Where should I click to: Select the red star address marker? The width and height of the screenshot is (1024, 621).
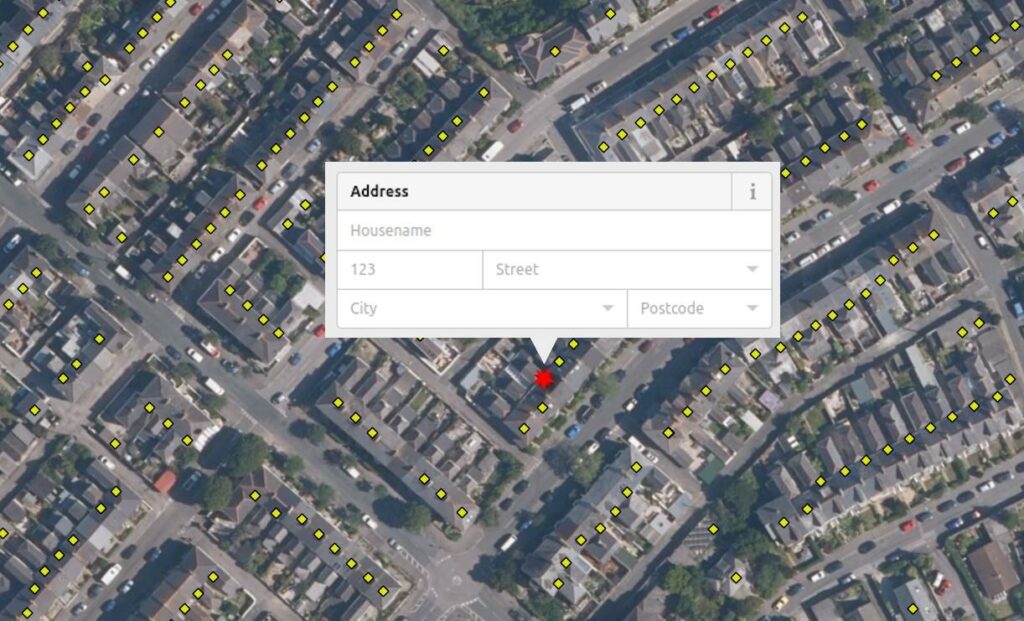point(543,378)
